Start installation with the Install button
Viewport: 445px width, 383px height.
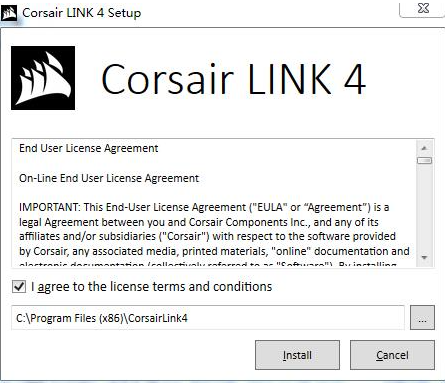297,355
